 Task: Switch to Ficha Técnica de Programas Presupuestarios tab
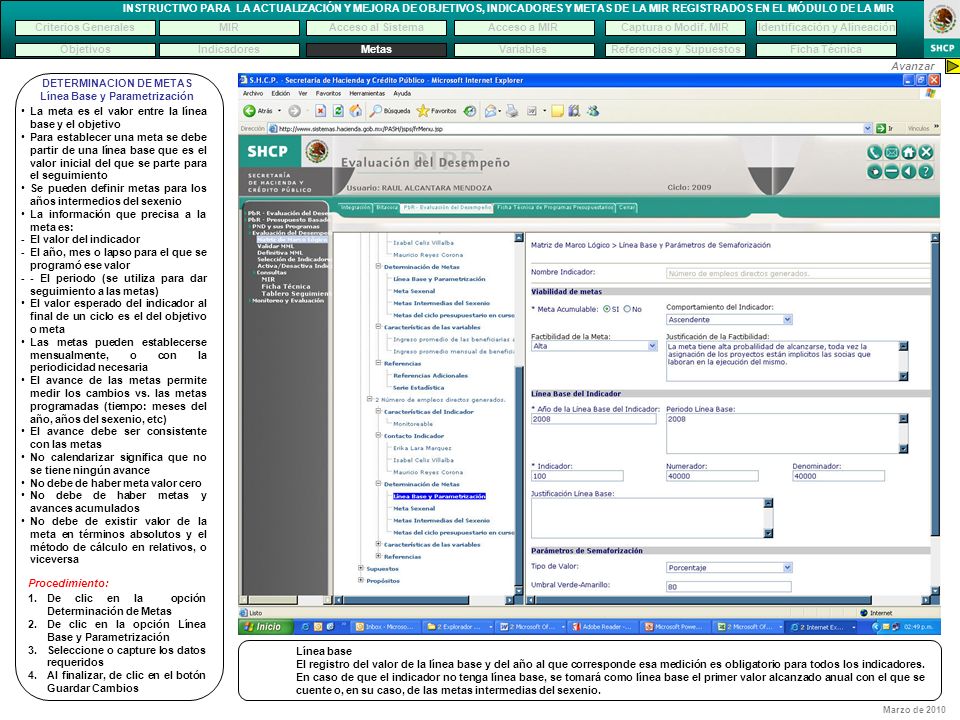555,208
